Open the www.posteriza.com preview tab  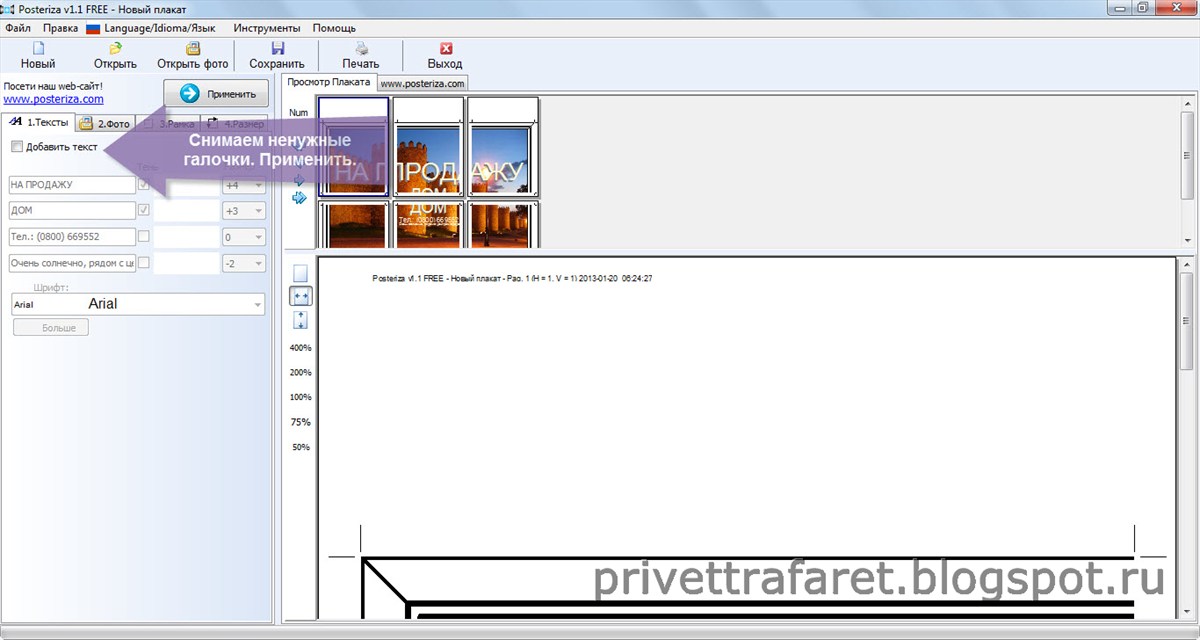click(422, 84)
